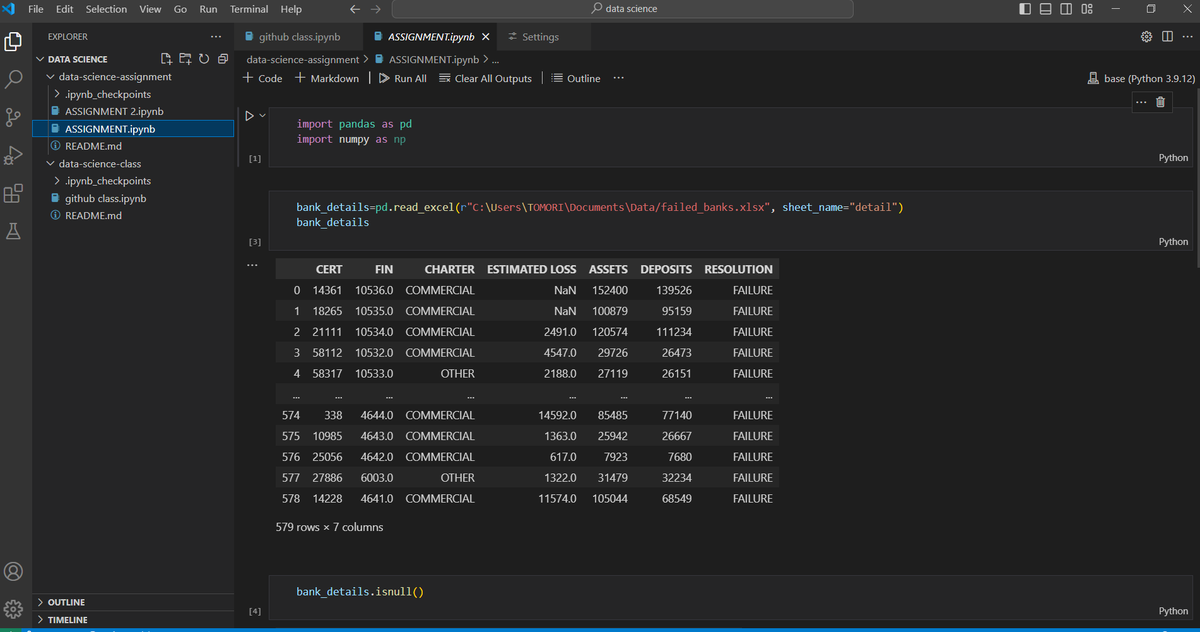Toggle bottom panel visibility
Image resolution: width=1200 pixels, height=632 pixels.
(1046, 9)
